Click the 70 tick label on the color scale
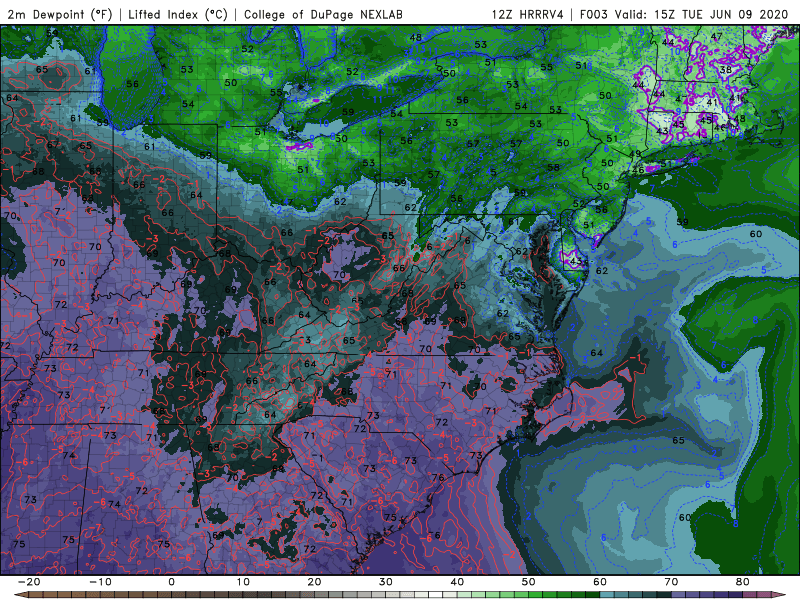 (671, 582)
